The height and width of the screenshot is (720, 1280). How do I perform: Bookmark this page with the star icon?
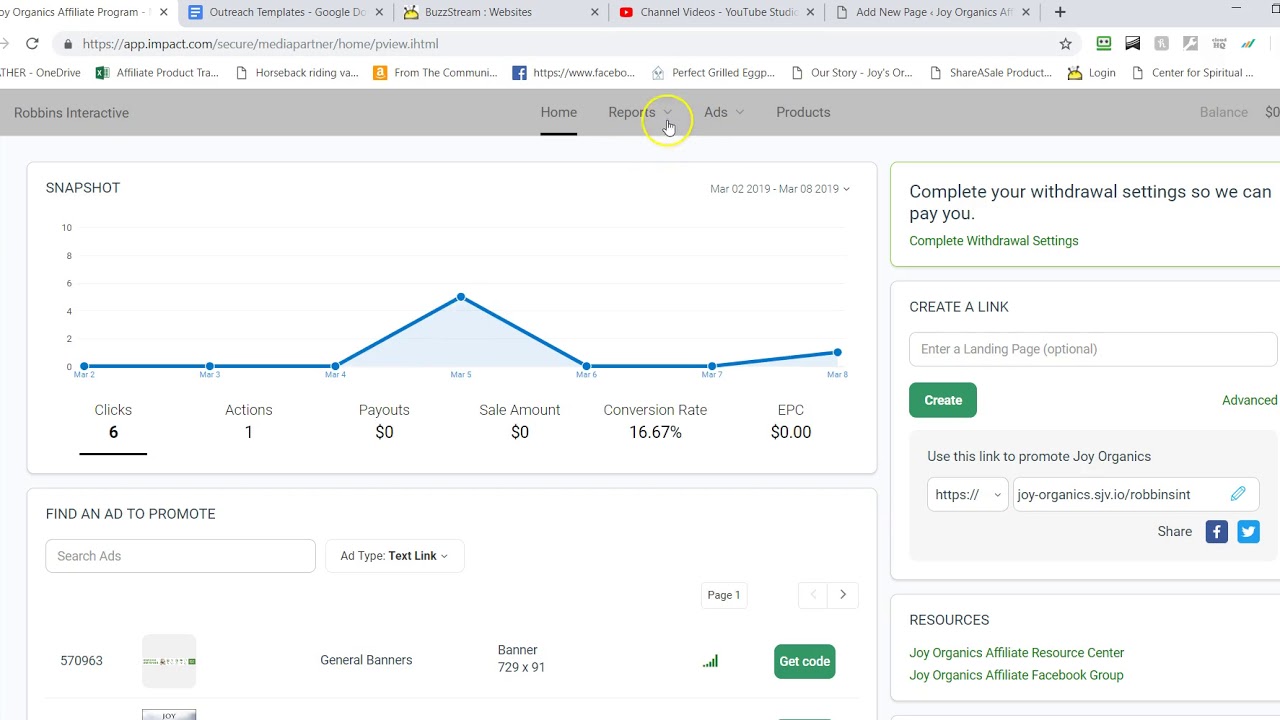point(1065,44)
